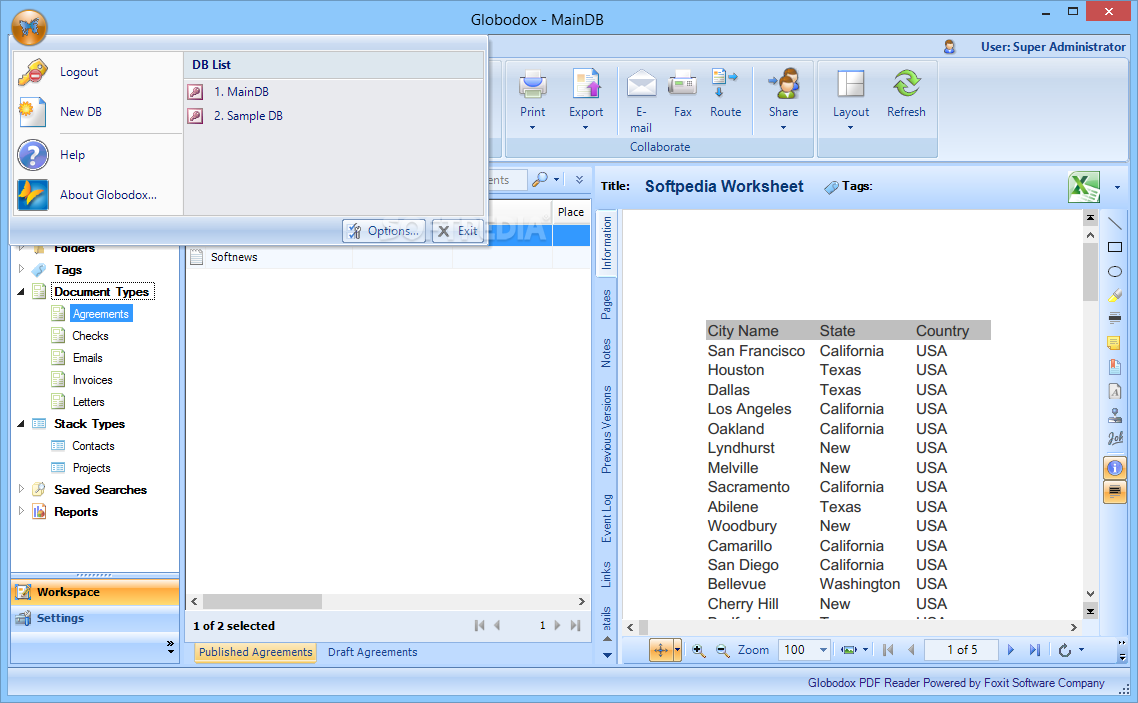Click the Excel file type icon
The width and height of the screenshot is (1138, 703).
click(1084, 187)
